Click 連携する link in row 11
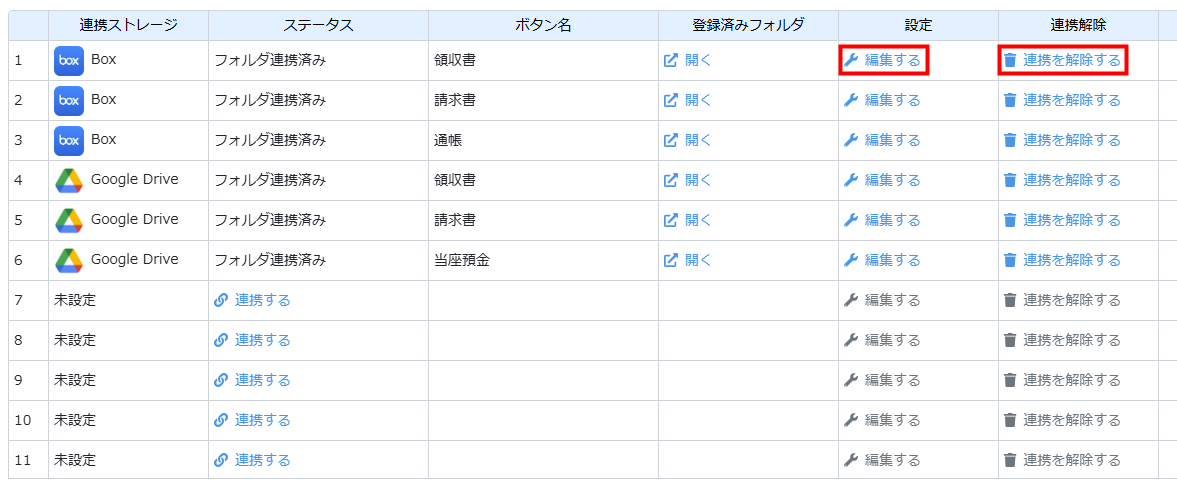The width and height of the screenshot is (1177, 491). (253, 460)
